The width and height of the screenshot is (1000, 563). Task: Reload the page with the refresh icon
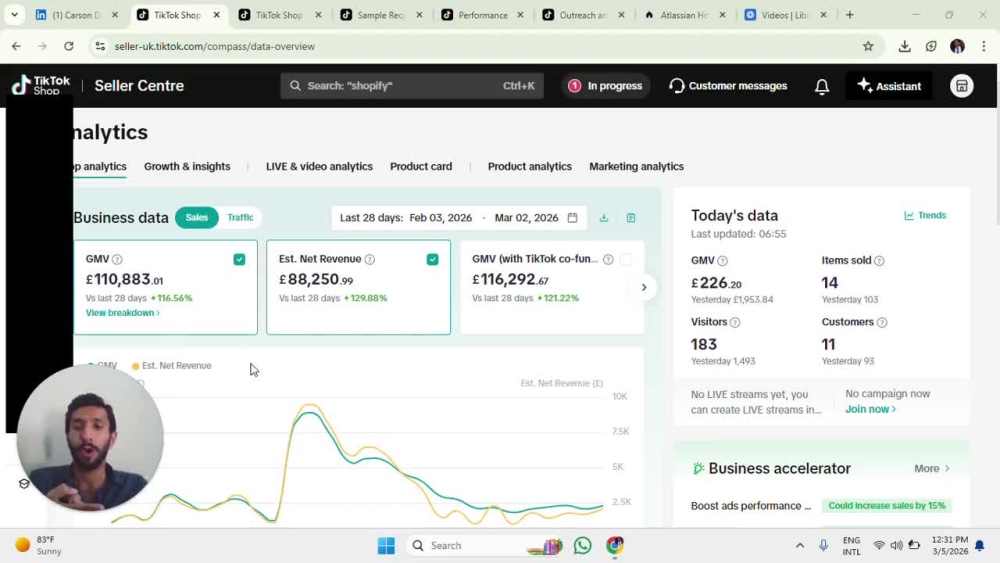(69, 46)
